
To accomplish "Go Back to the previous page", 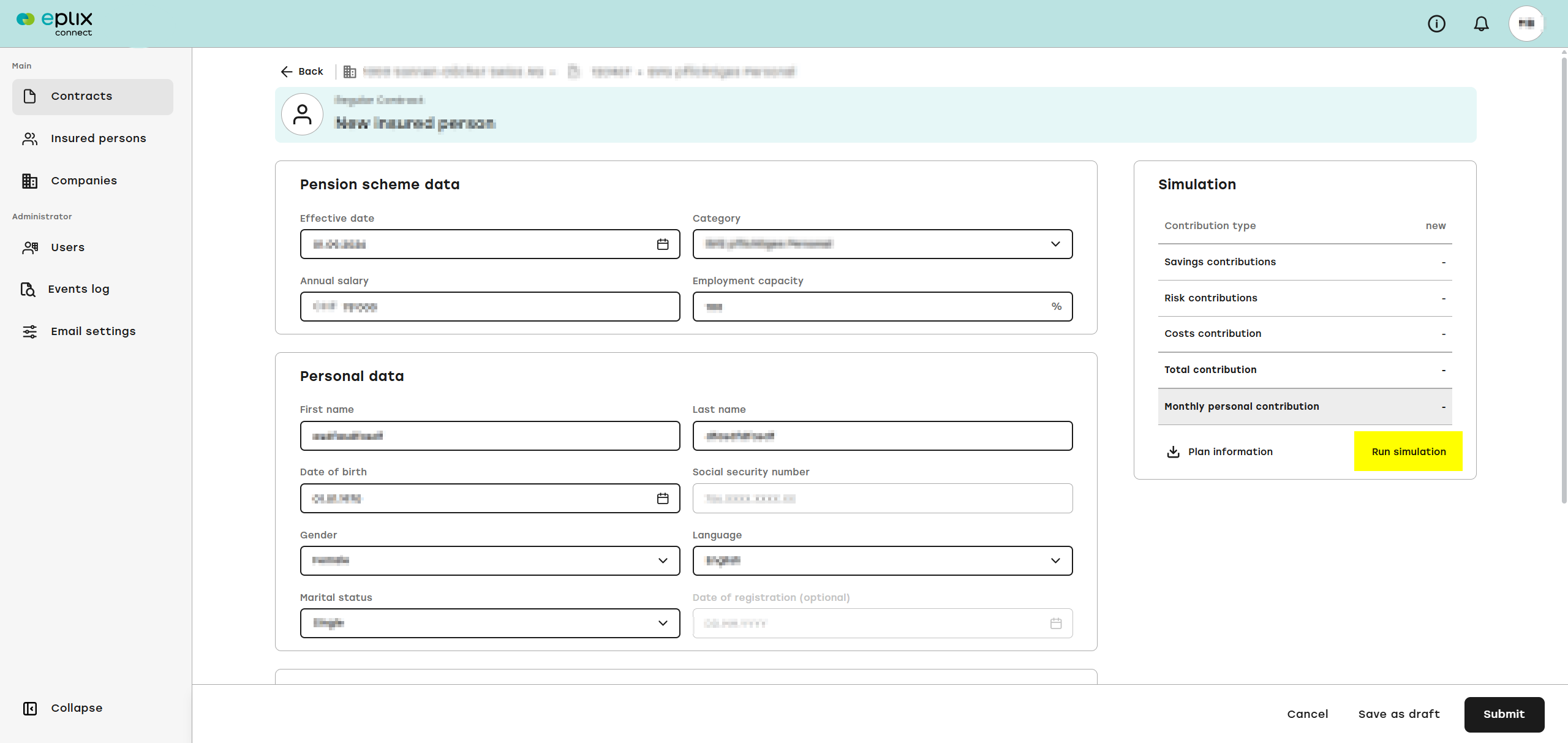I will pos(301,72).
